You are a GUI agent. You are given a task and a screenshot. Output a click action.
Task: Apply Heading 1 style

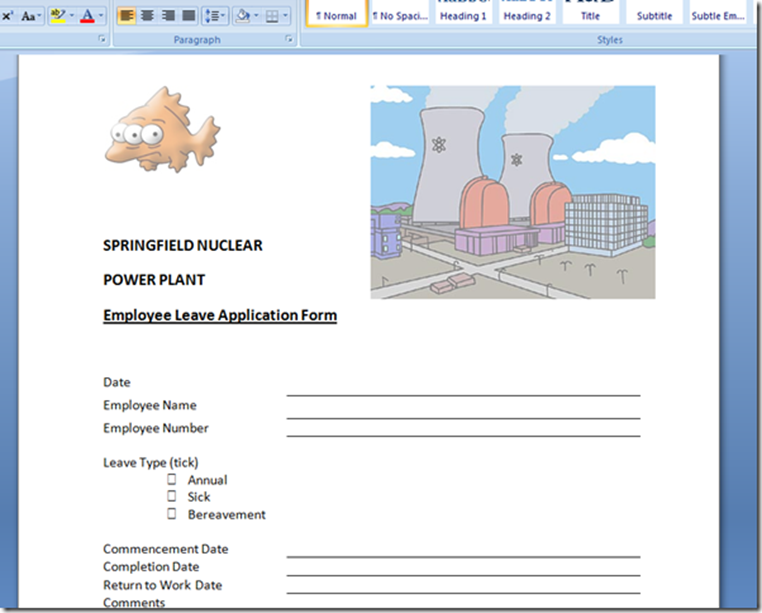pos(463,14)
